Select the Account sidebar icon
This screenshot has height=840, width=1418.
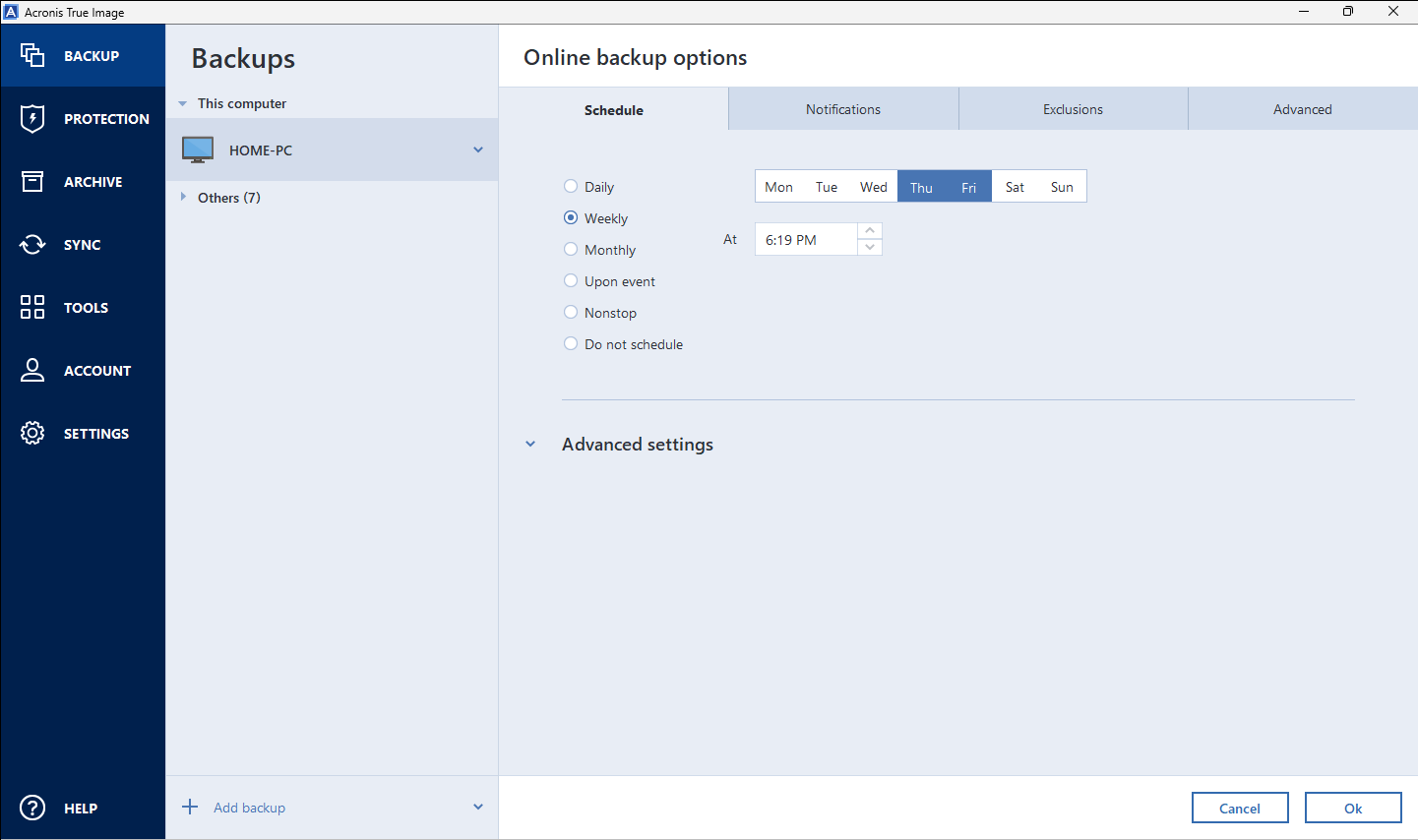pyautogui.click(x=83, y=370)
